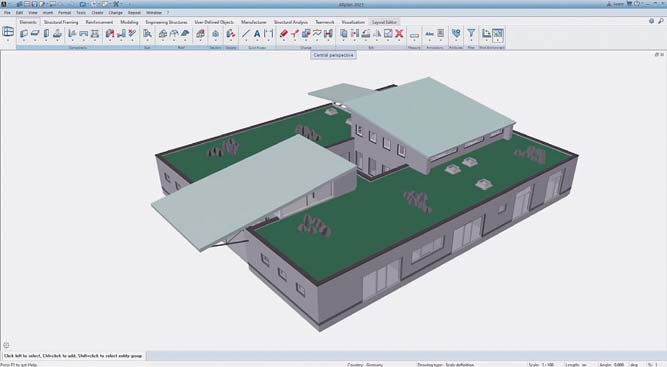
Task: Click the magnifier find-elements icon in ribbon
Action: pos(147,33)
